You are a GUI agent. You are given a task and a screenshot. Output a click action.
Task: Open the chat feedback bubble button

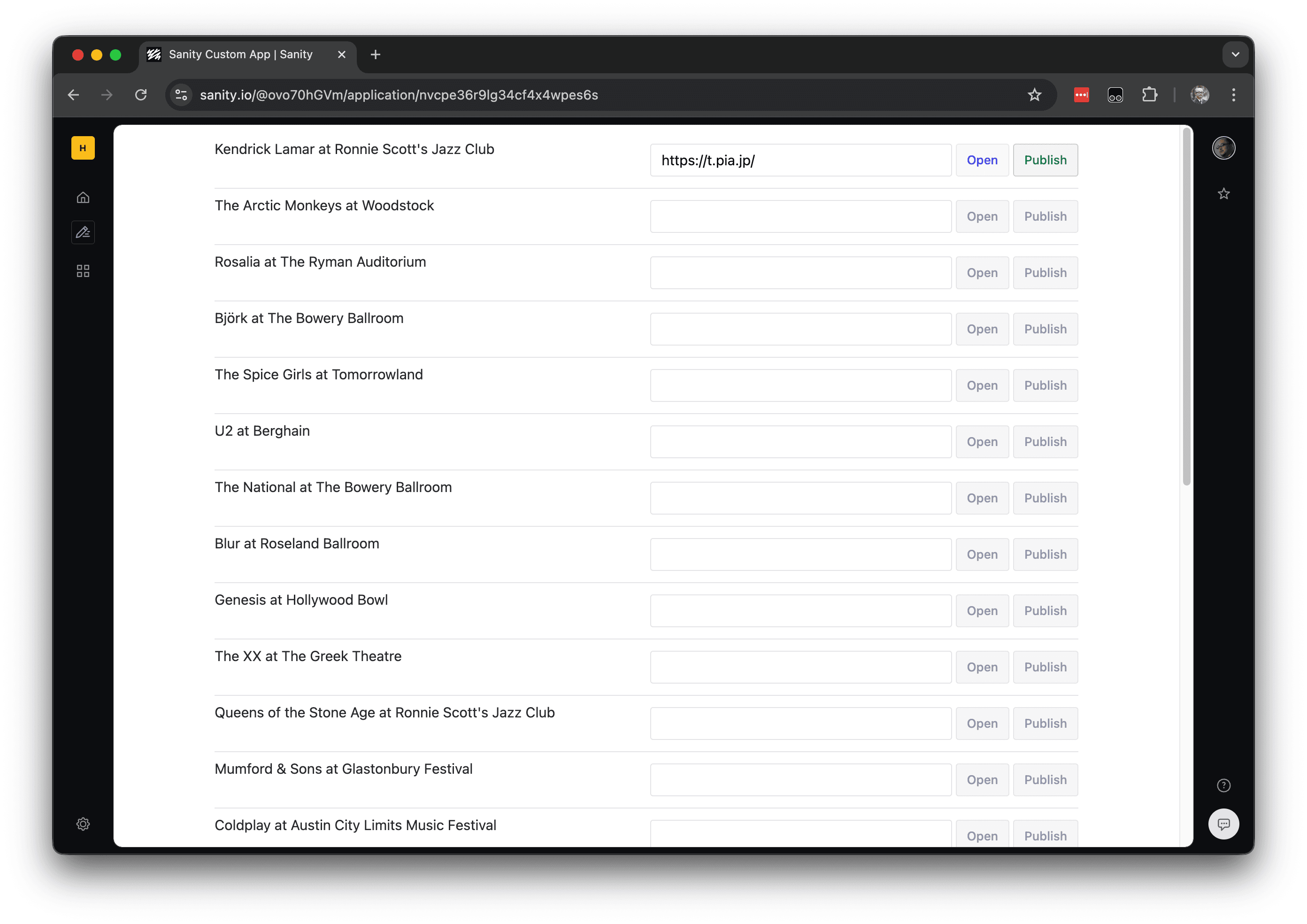[1223, 824]
